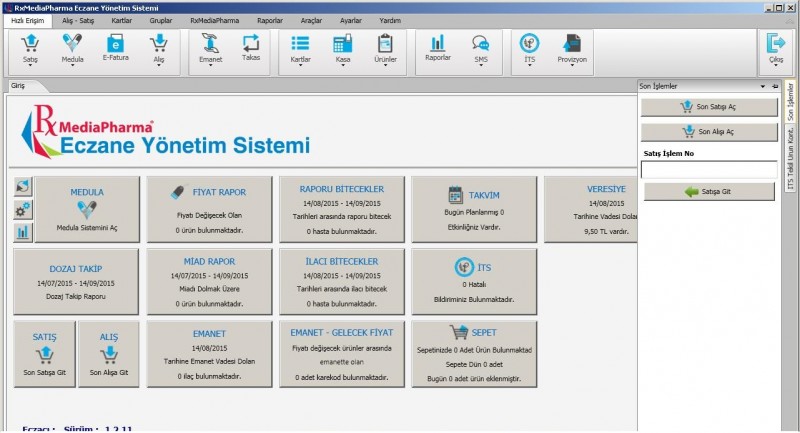Open the Raporlar menu in menu bar
Image resolution: width=800 pixels, height=433 pixels.
(269, 19)
